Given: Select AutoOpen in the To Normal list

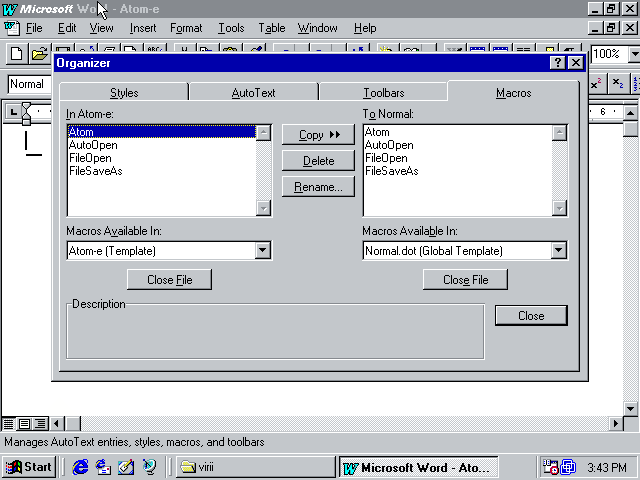Looking at the screenshot, I should tap(458, 145).
